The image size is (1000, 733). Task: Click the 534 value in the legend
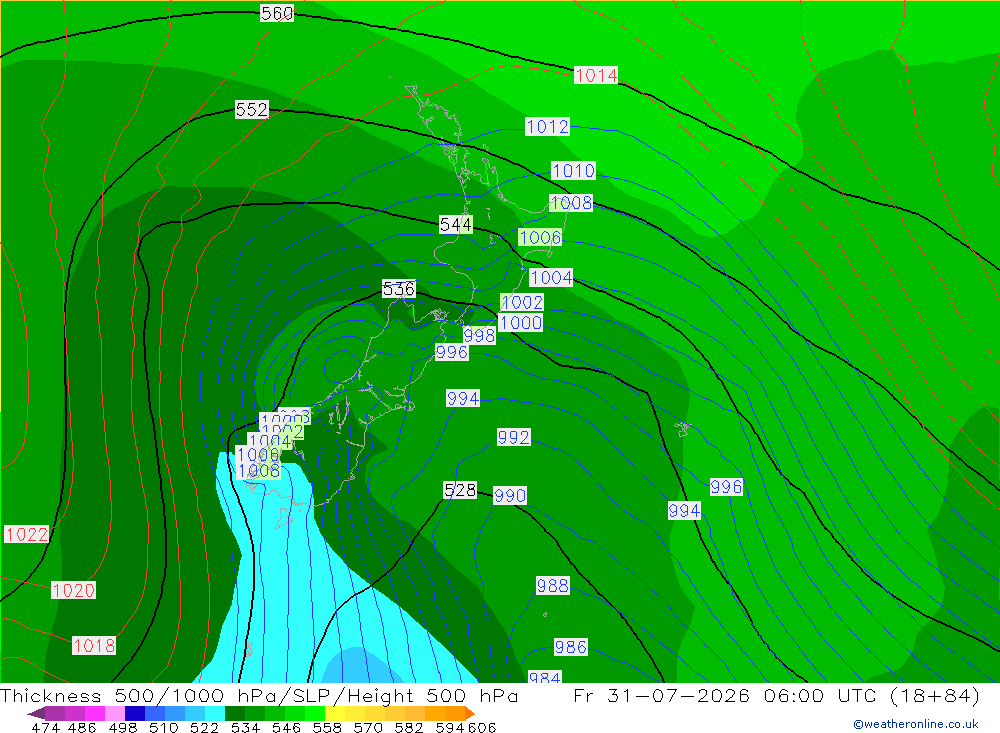pos(246,728)
